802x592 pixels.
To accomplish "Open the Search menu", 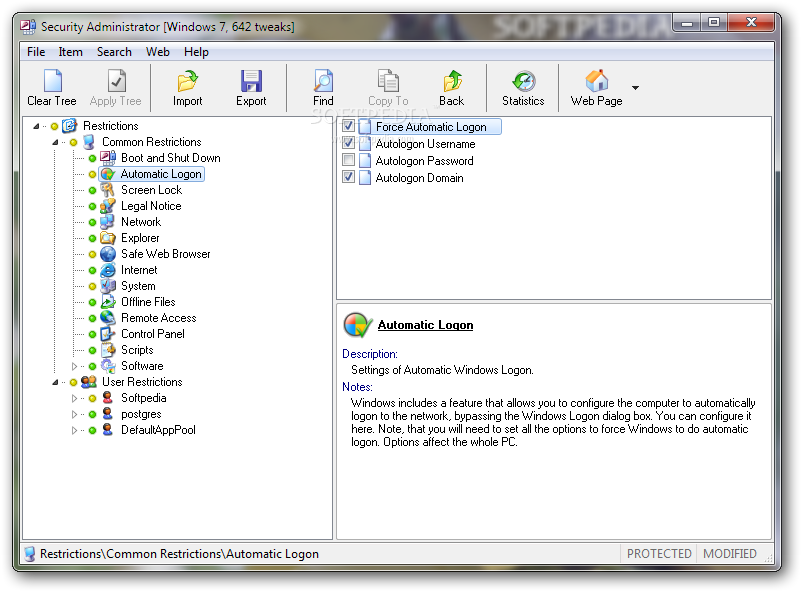I will 115,52.
